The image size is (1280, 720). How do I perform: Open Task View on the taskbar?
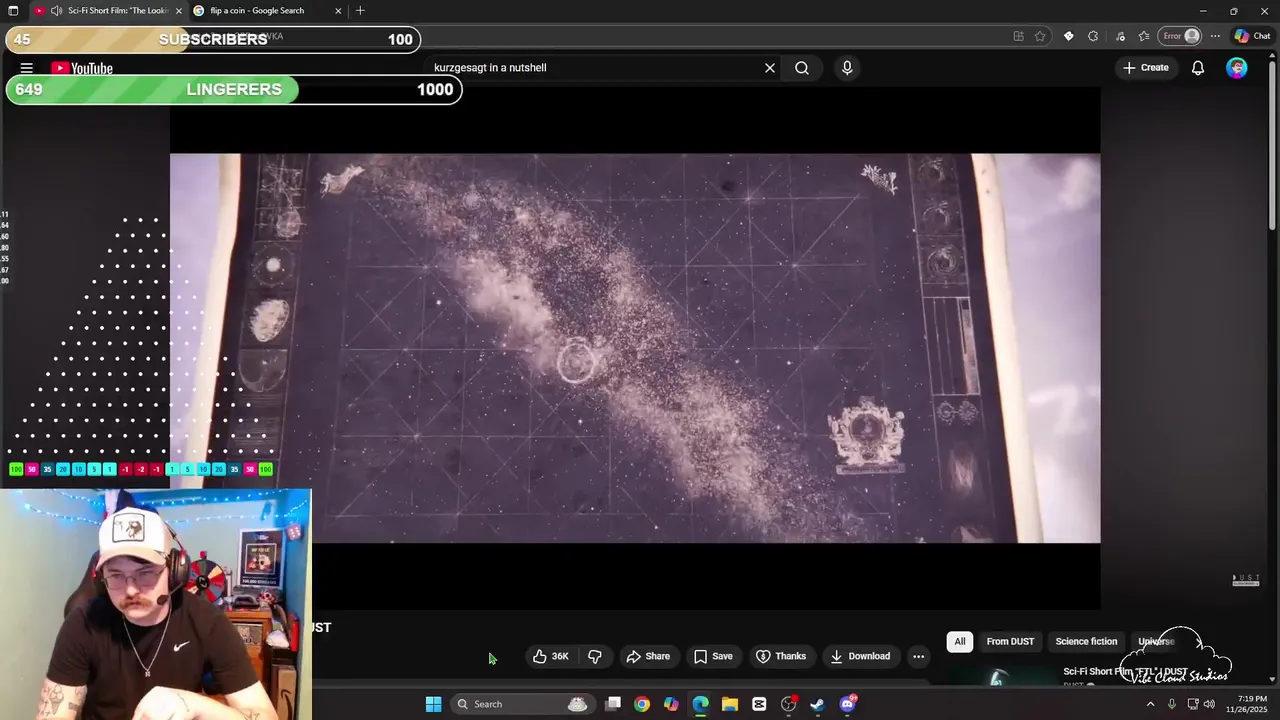coord(613,704)
